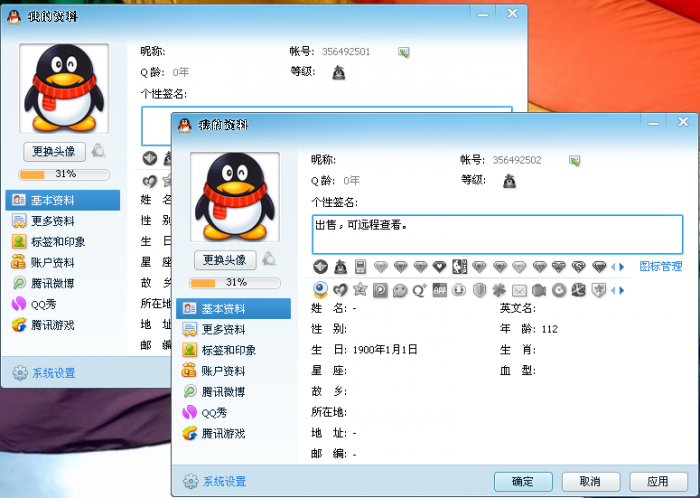Viewport: 700px width, 498px height.
Task: Click the age value 112
Action: [550, 329]
